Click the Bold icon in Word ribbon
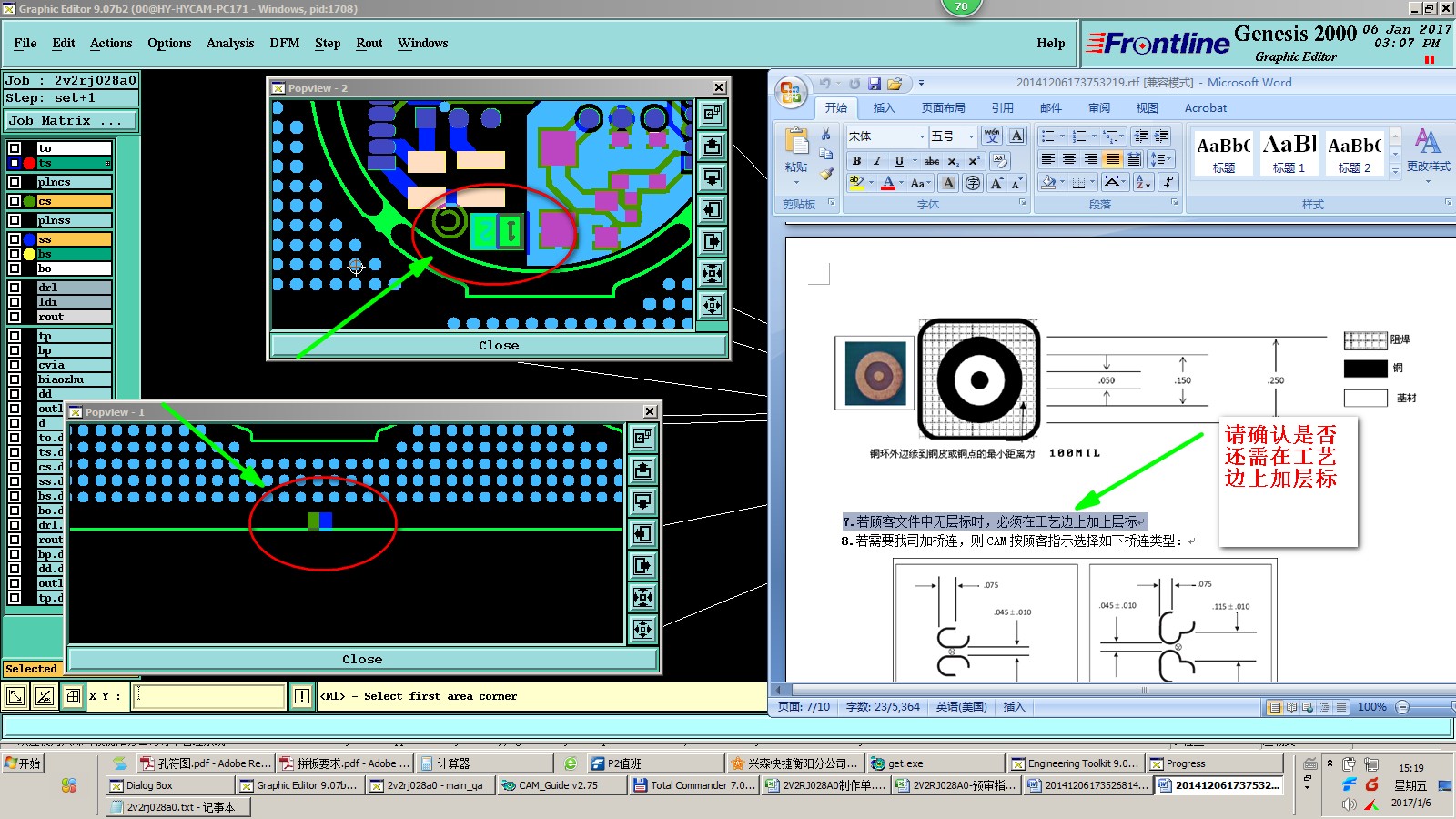The image size is (1456, 819). [x=856, y=161]
